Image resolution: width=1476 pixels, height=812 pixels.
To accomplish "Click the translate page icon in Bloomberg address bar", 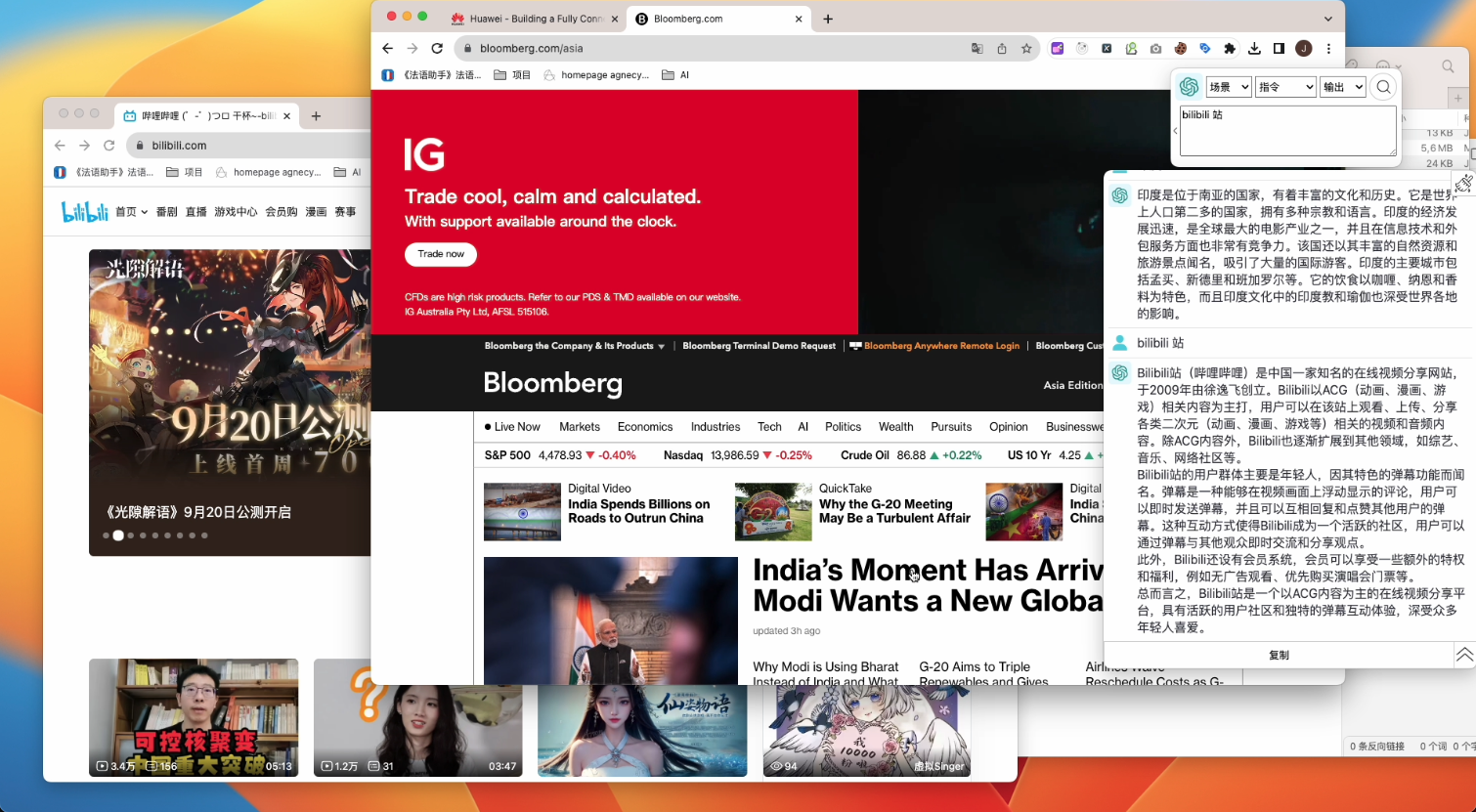I will pyautogui.click(x=977, y=48).
